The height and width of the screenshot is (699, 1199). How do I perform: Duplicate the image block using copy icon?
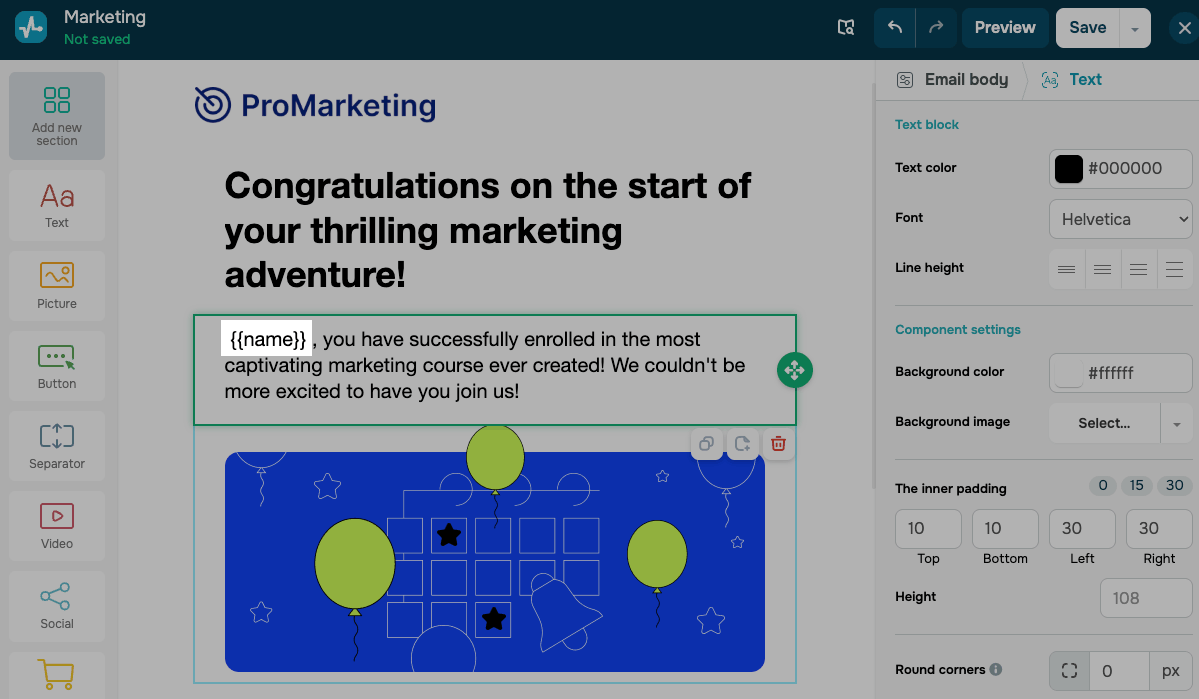click(x=707, y=444)
